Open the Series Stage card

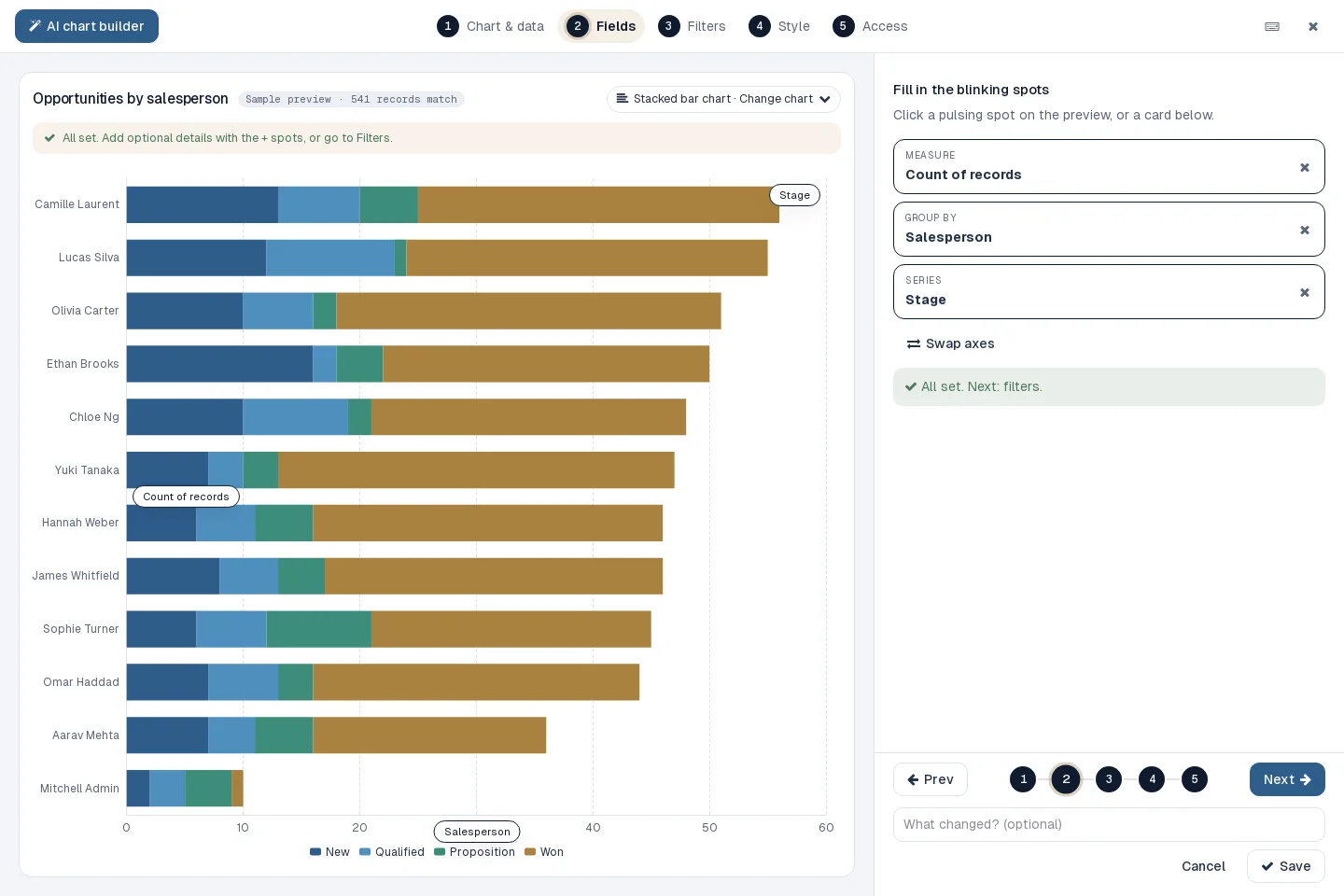pos(1109,291)
